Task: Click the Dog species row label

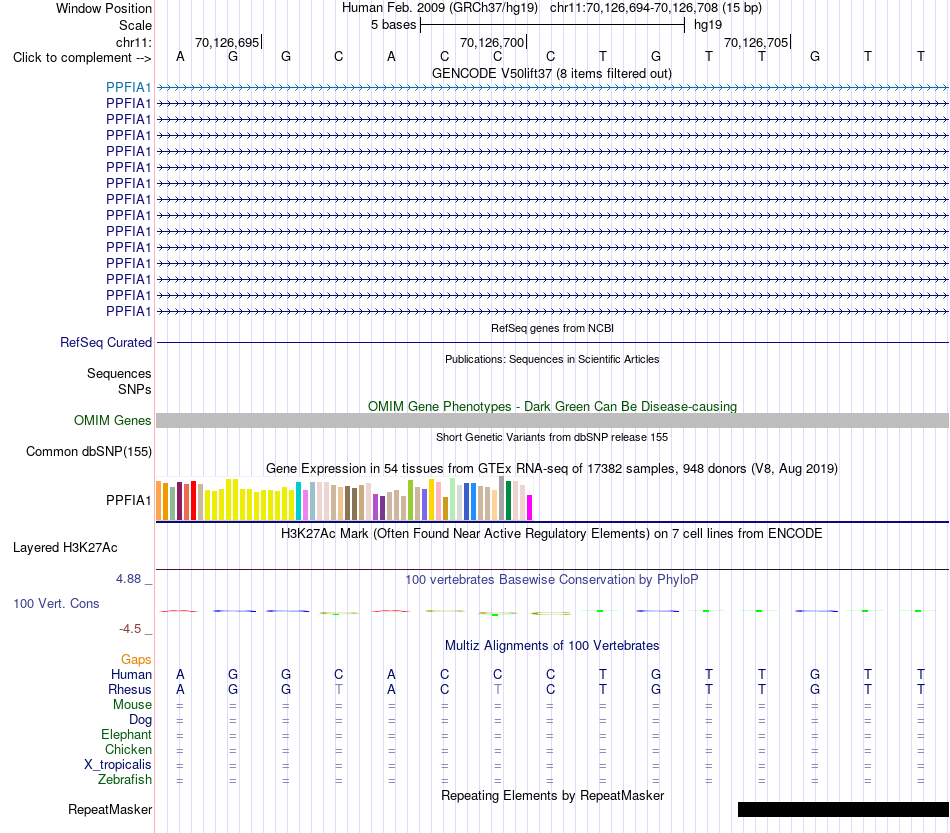Action: coord(140,720)
